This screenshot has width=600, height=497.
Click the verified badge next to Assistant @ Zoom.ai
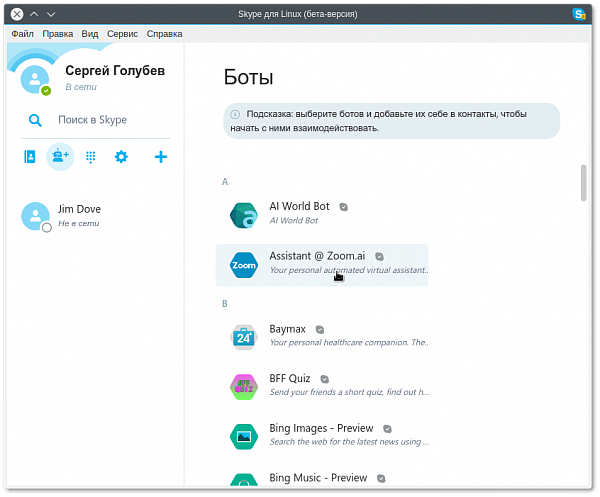379,257
